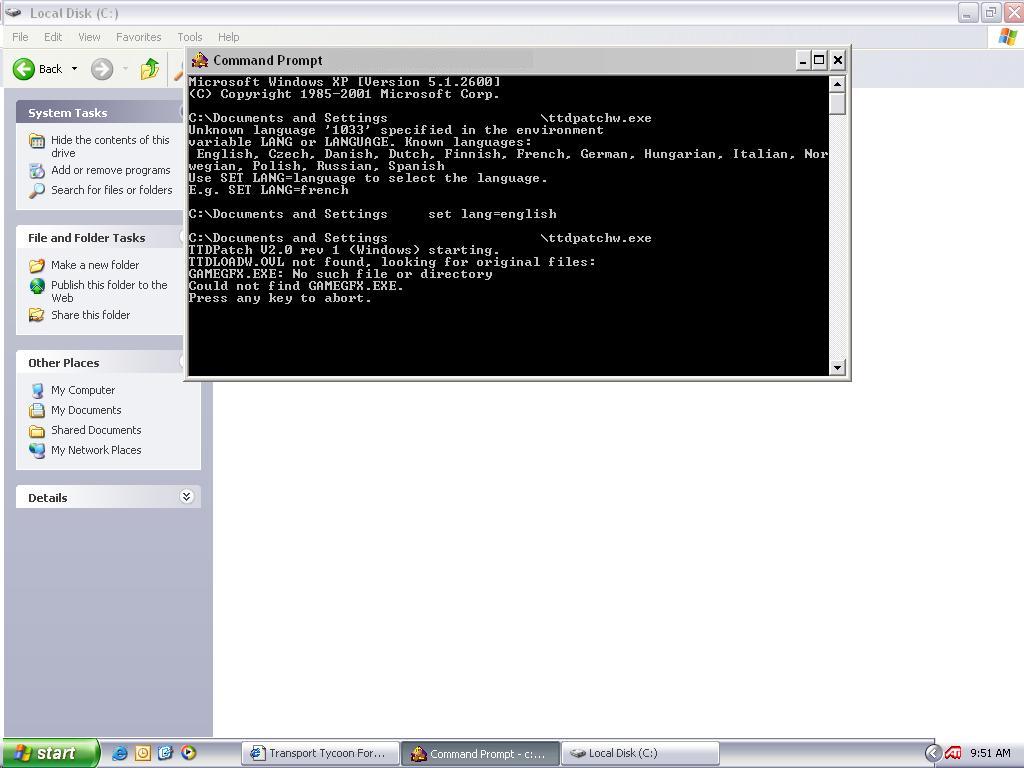Select Publish this folder to the Web

pyautogui.click(x=109, y=291)
